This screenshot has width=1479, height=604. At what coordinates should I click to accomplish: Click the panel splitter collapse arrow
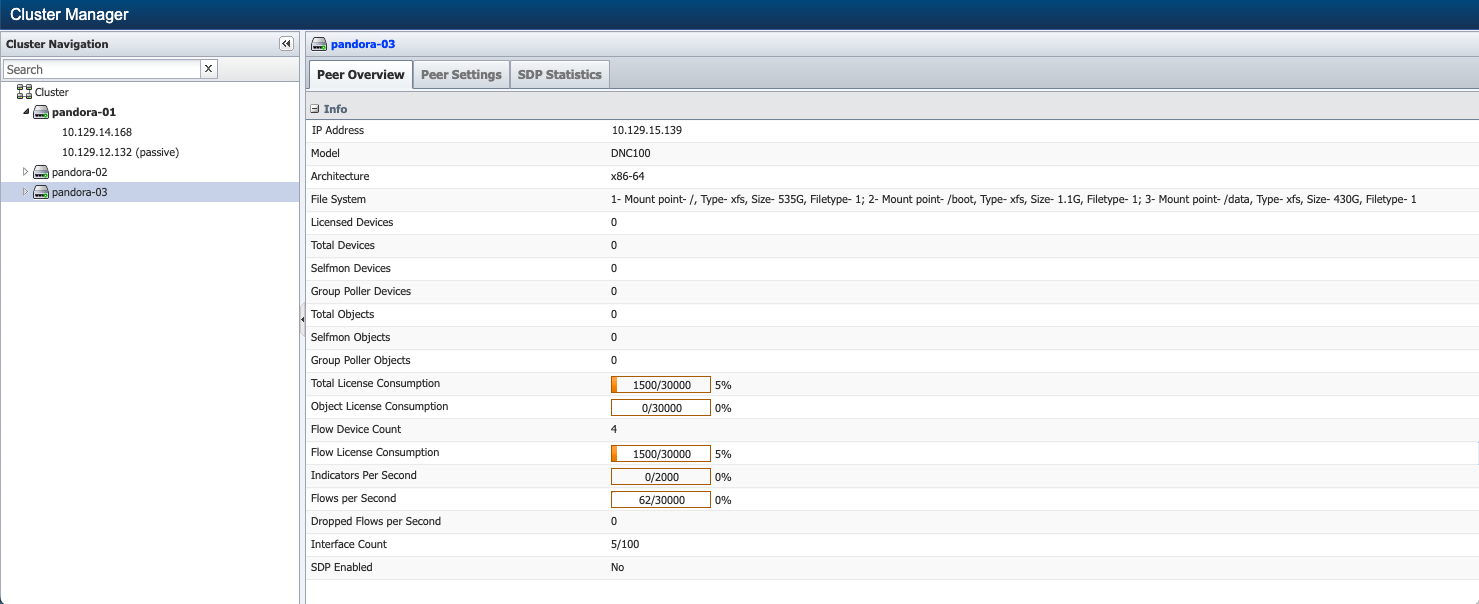303,319
